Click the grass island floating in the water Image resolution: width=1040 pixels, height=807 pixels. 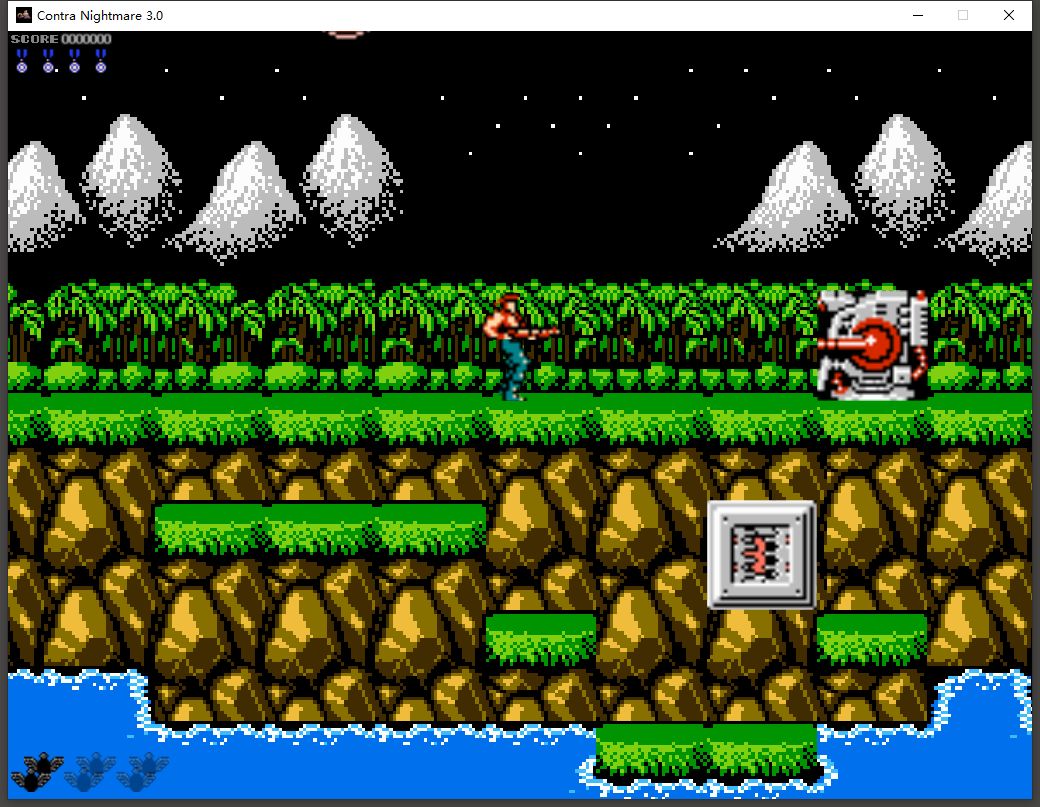[707, 753]
